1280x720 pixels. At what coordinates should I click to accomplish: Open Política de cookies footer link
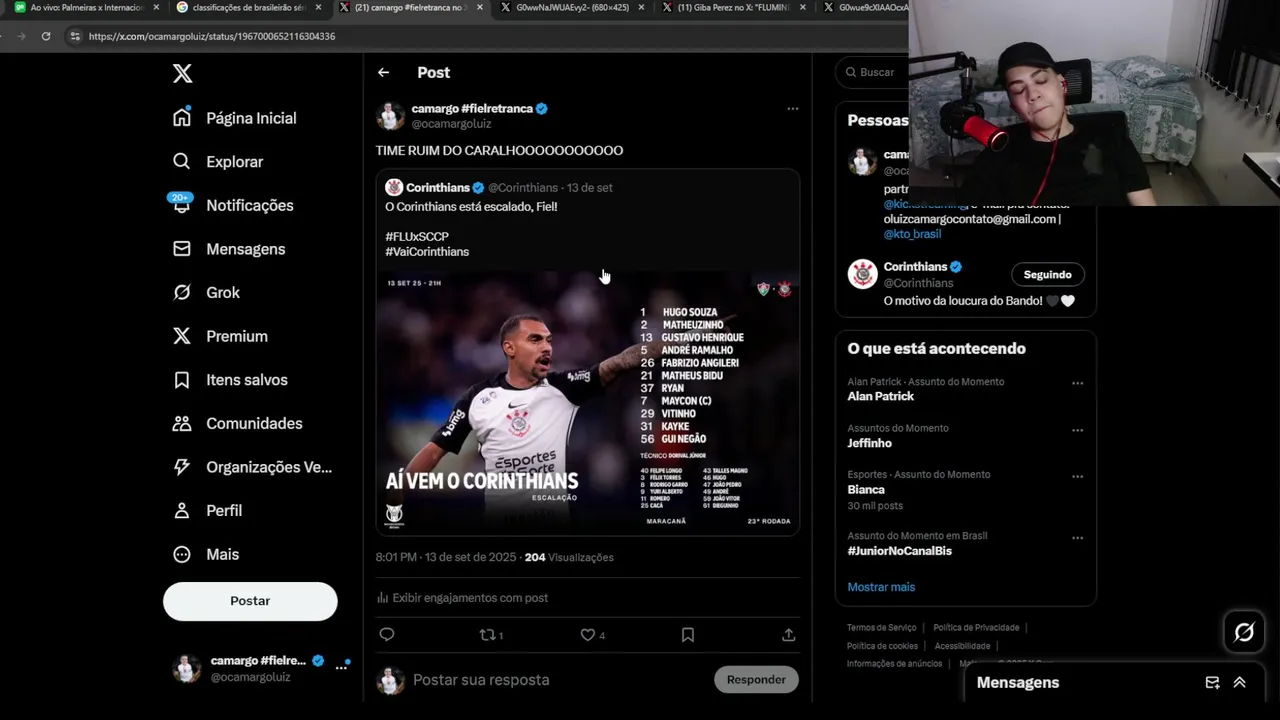pyautogui.click(x=882, y=646)
